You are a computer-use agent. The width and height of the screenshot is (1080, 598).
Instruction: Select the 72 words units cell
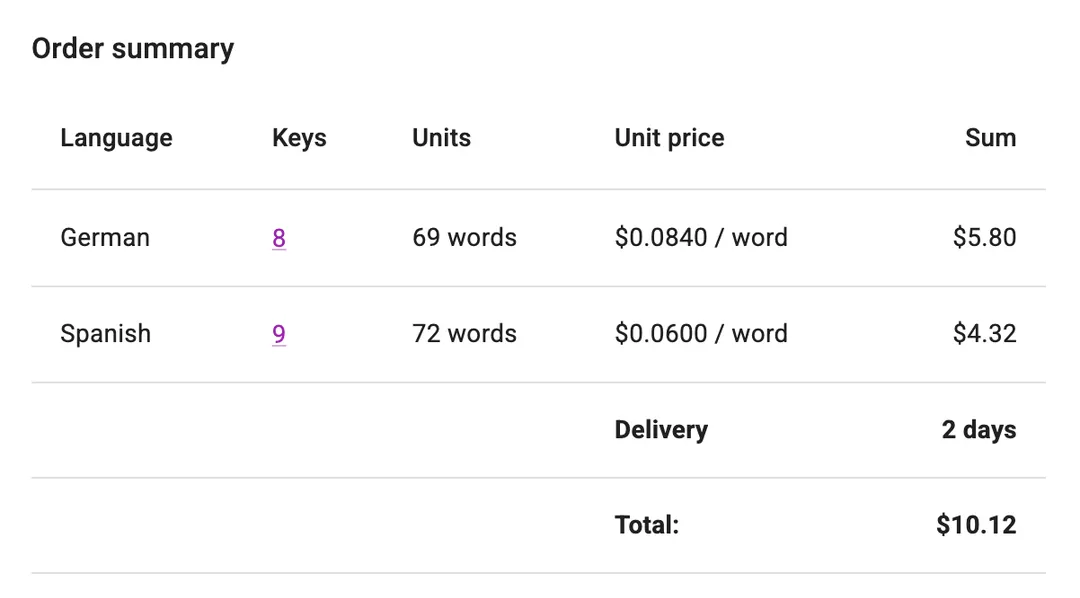(x=464, y=334)
